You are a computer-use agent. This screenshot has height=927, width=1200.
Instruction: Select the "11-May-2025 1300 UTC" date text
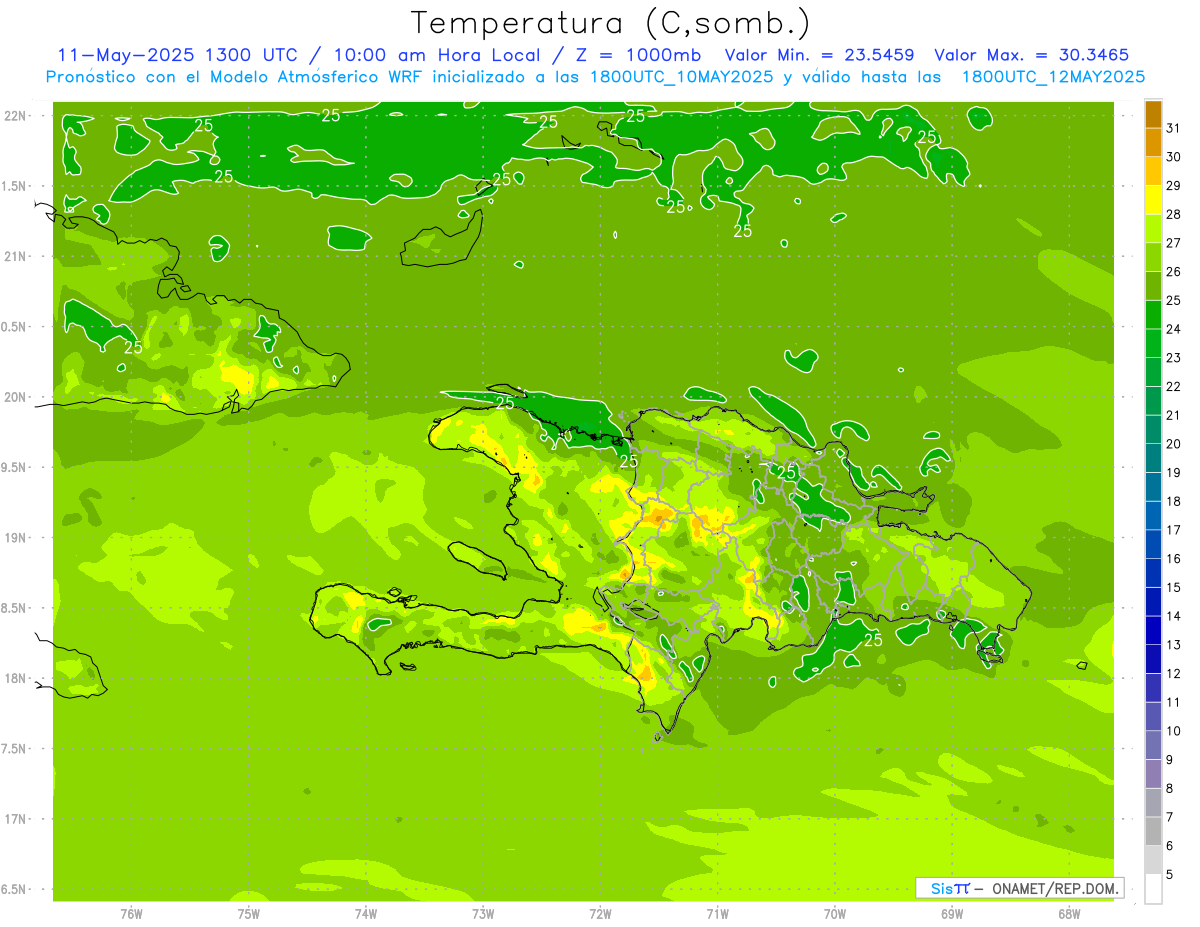pos(177,55)
